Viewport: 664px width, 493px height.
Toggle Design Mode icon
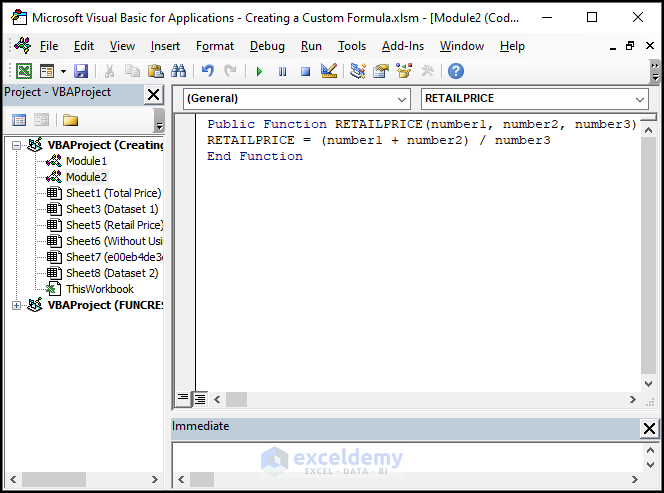[329, 71]
